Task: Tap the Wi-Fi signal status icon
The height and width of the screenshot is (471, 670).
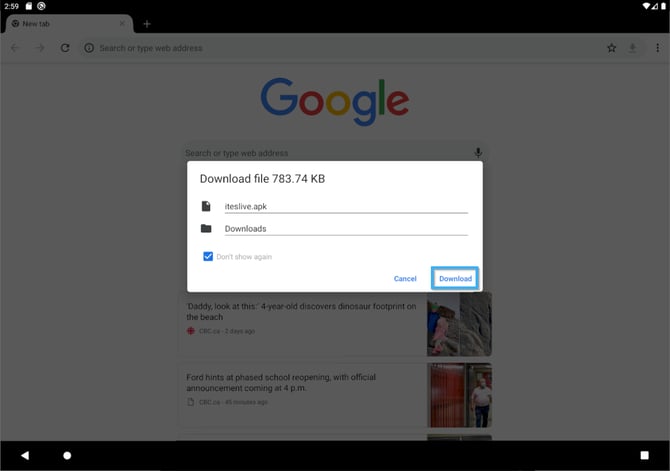Action: click(x=646, y=6)
